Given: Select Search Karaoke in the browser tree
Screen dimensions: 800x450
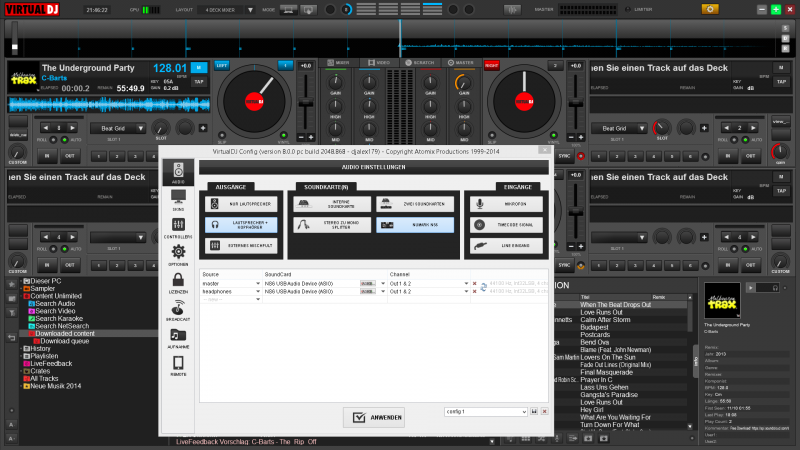Looking at the screenshot, I should tap(60, 318).
